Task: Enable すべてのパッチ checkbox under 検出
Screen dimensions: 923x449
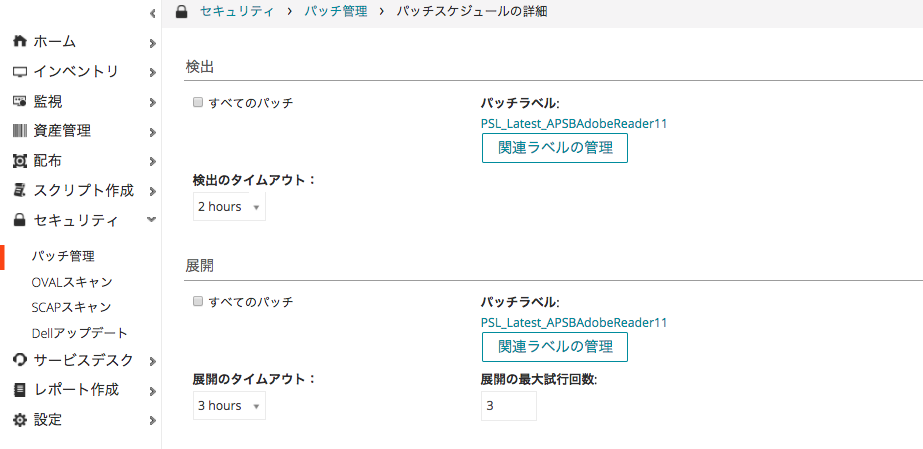Action: click(198, 102)
